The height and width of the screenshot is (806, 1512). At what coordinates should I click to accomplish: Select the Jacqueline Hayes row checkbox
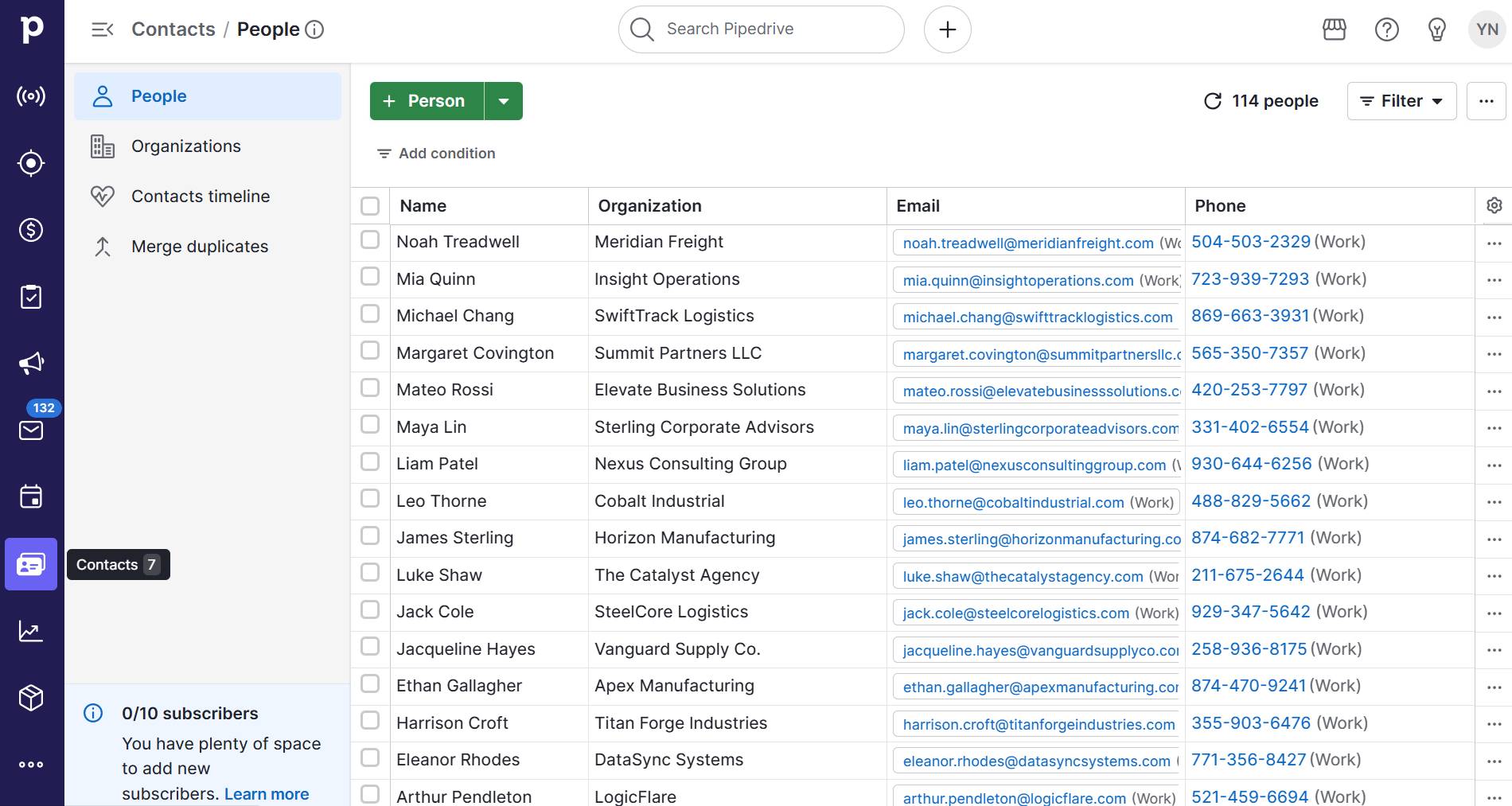pyautogui.click(x=370, y=646)
